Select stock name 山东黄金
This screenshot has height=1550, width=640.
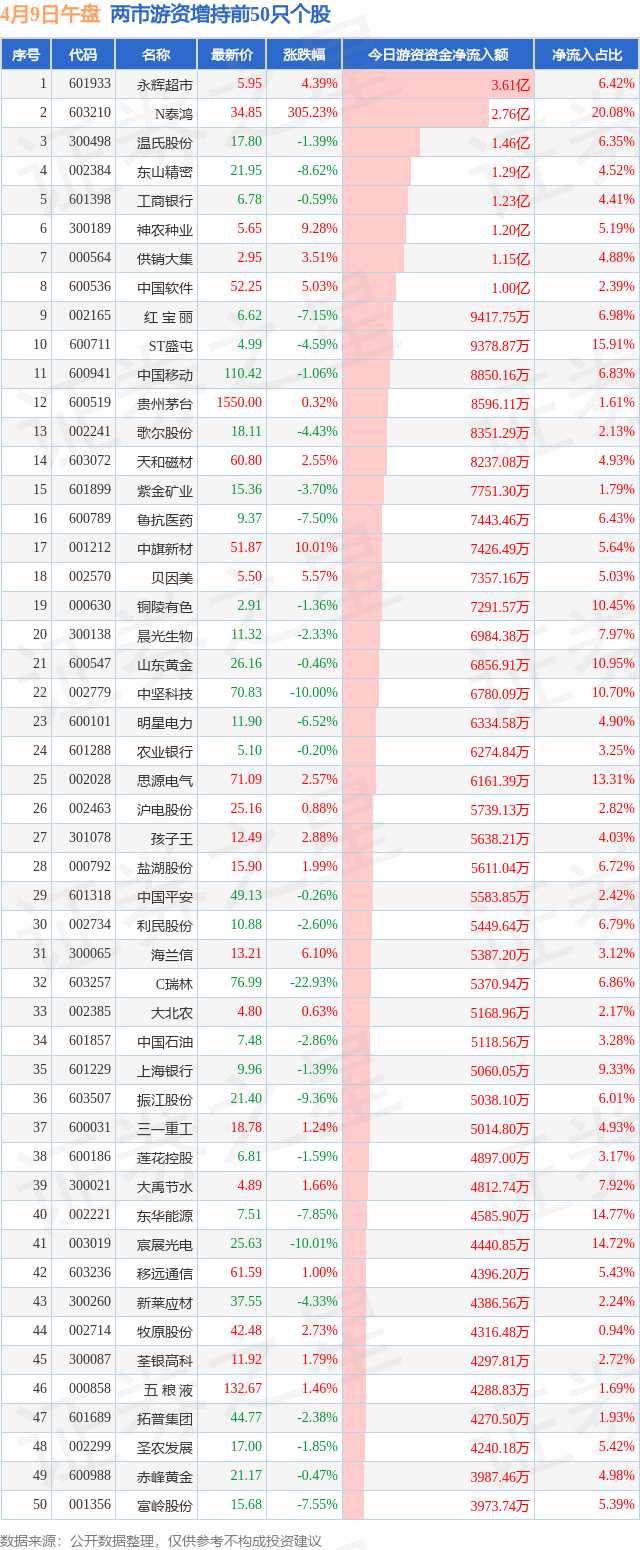tap(165, 664)
